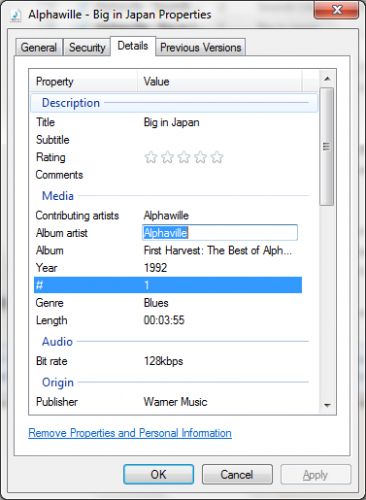Viewport: 366px width, 500px height.
Task: Click the empty Subtitle row
Action: click(x=168, y=140)
